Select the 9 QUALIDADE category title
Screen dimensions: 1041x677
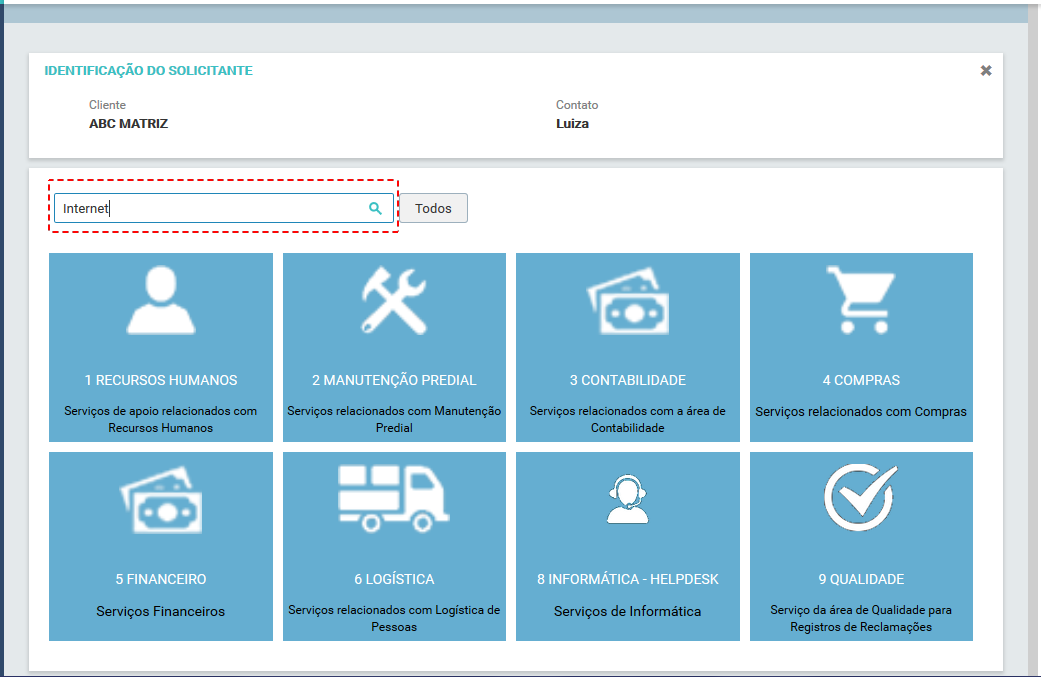click(861, 579)
